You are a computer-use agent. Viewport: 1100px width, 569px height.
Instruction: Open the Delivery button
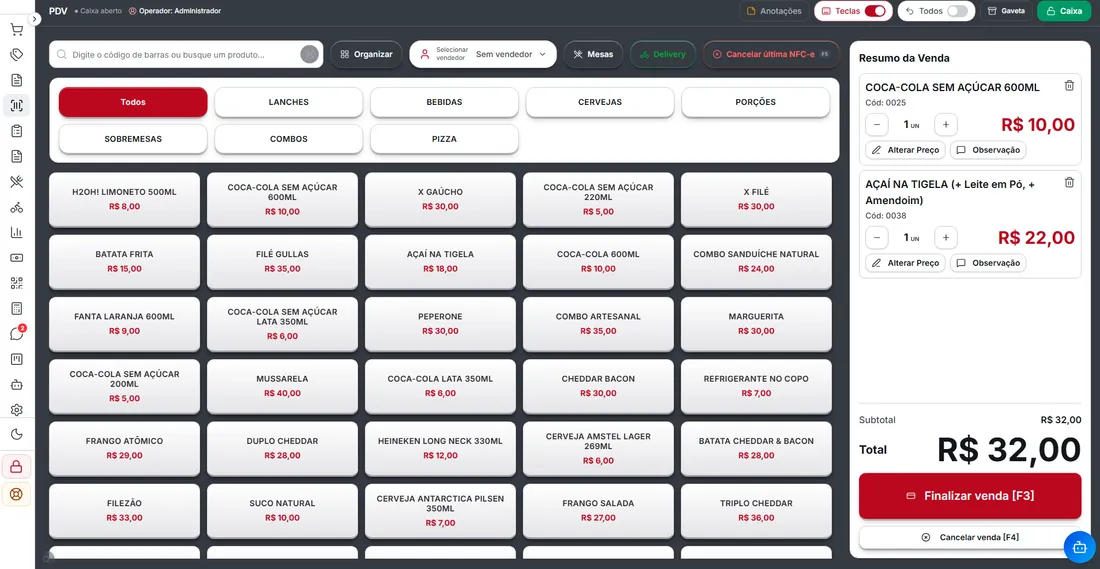[x=663, y=54]
